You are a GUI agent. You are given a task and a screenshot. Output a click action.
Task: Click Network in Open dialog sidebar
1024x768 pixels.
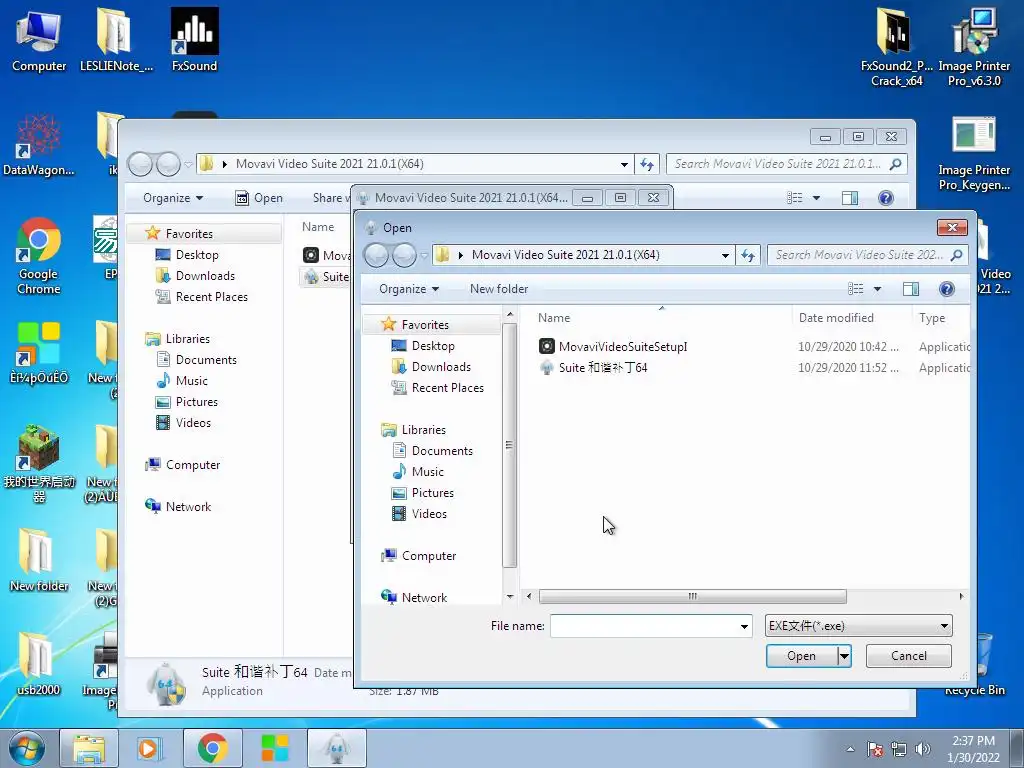(414, 598)
